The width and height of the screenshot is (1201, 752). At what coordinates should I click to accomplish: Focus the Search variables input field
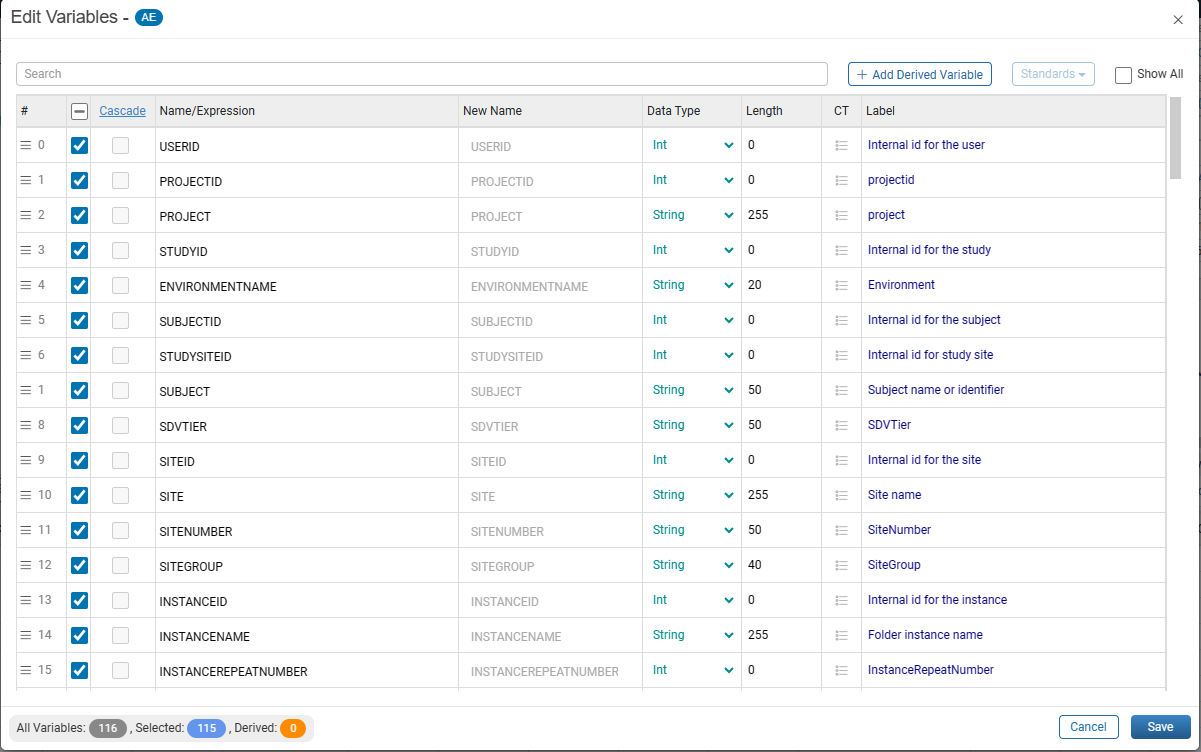pyautogui.click(x=422, y=74)
